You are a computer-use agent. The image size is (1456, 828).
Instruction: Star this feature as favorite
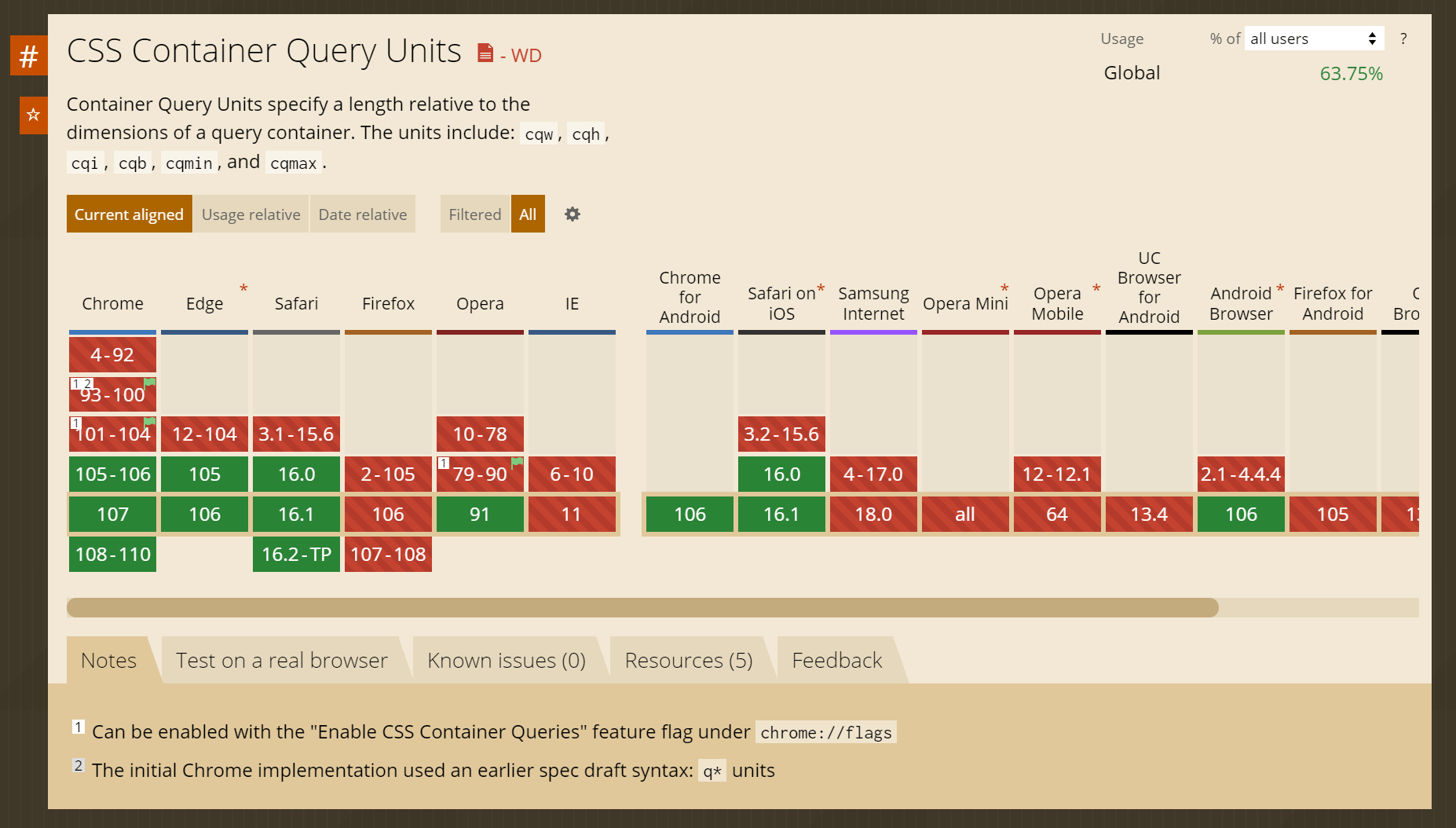point(33,115)
